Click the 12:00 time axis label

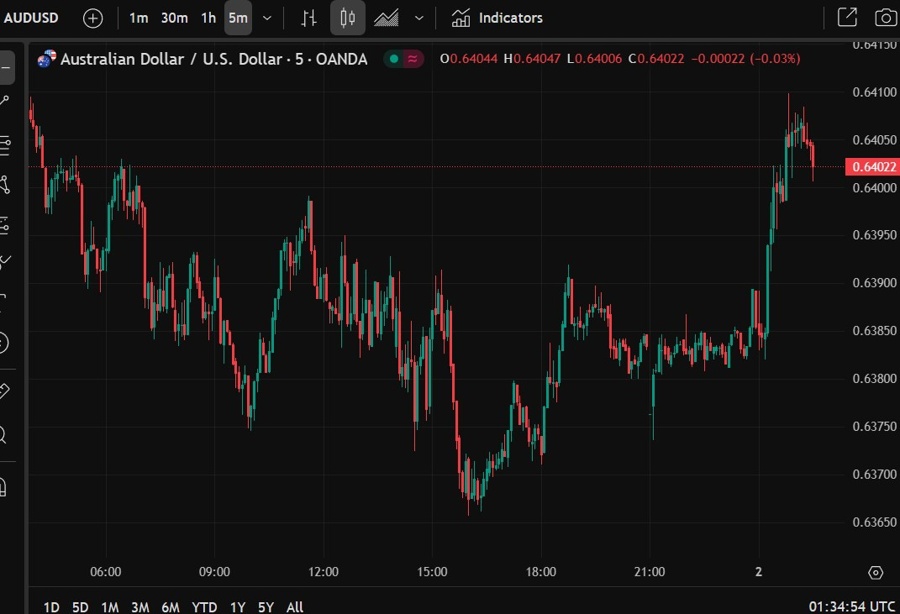pyautogui.click(x=323, y=572)
